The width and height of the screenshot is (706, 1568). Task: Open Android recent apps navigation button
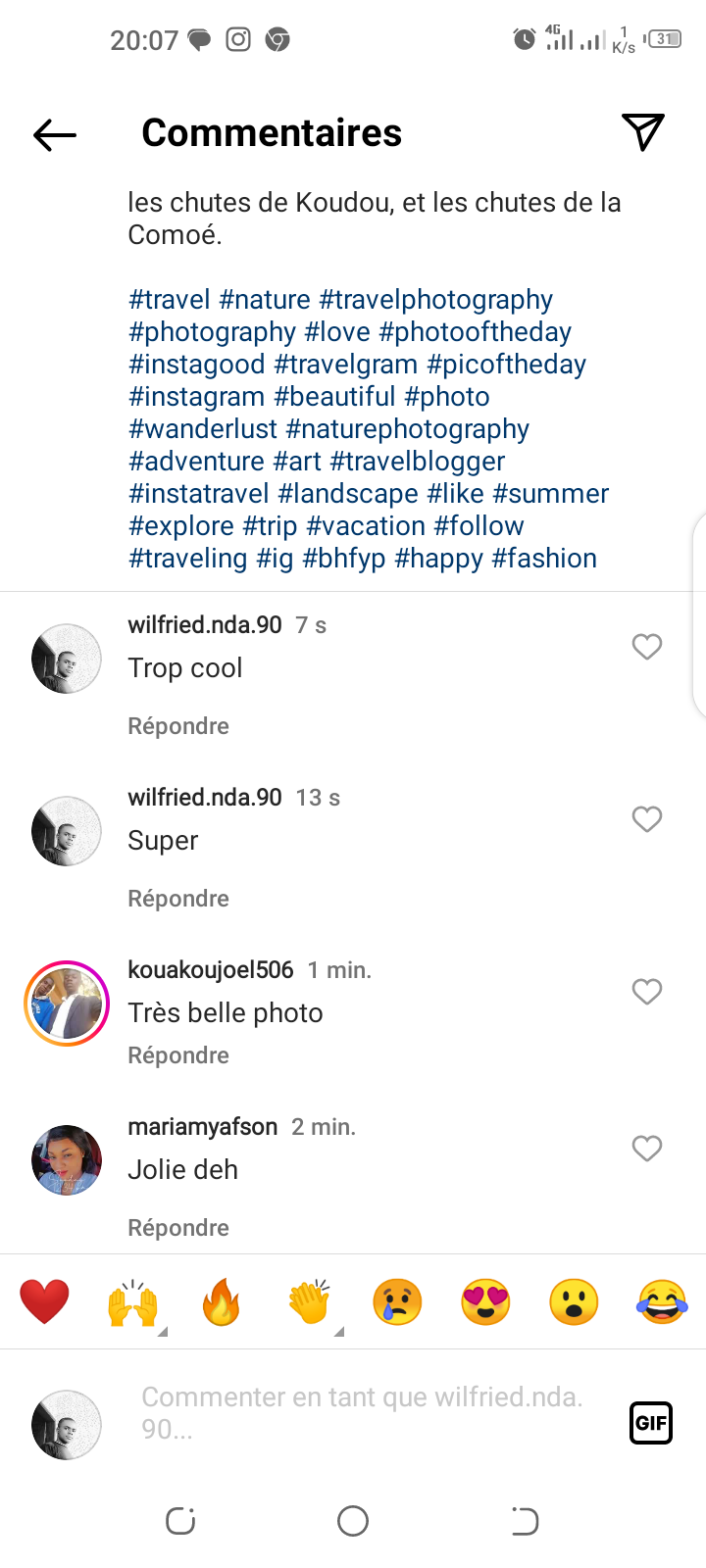181,1521
